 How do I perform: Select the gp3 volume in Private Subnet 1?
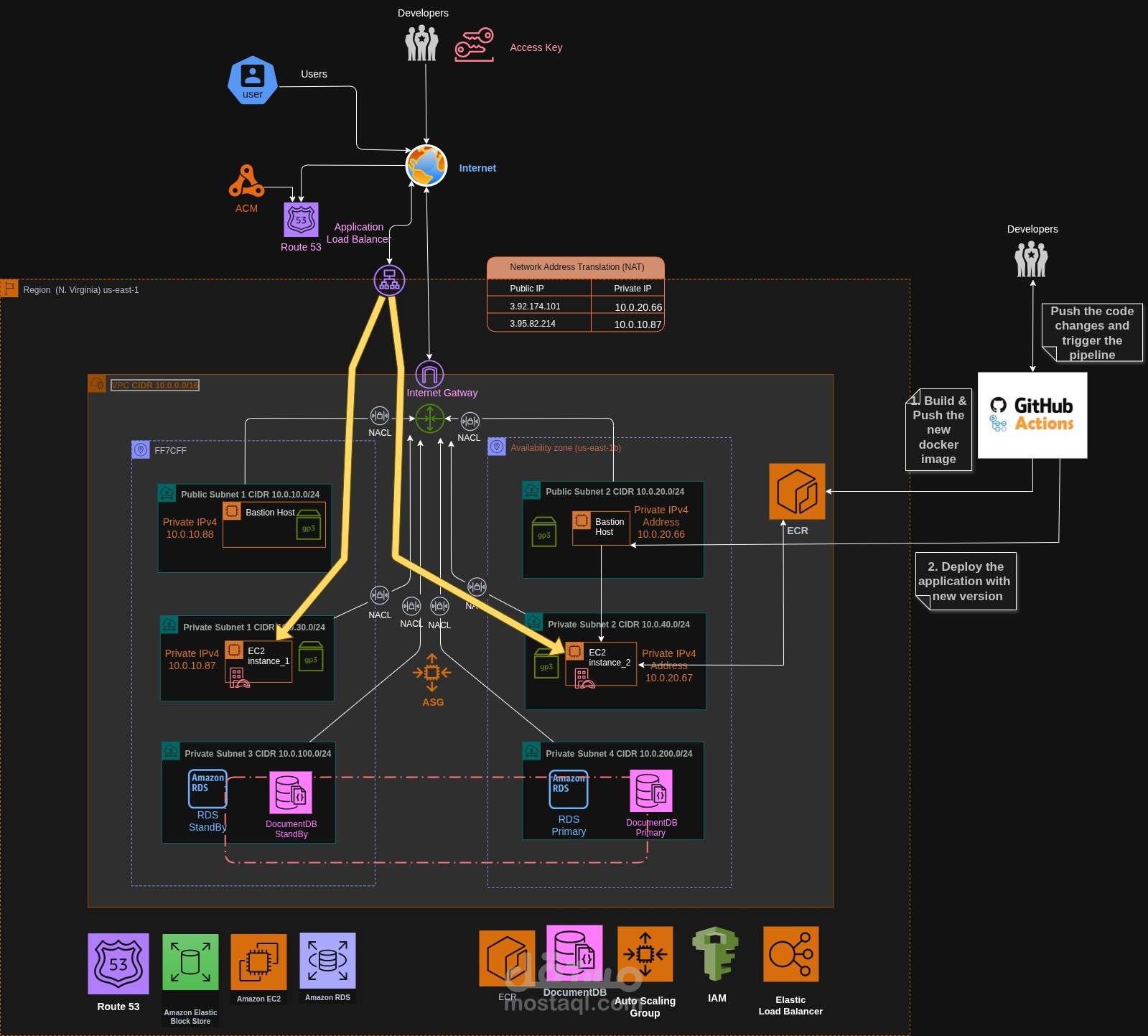click(x=311, y=657)
